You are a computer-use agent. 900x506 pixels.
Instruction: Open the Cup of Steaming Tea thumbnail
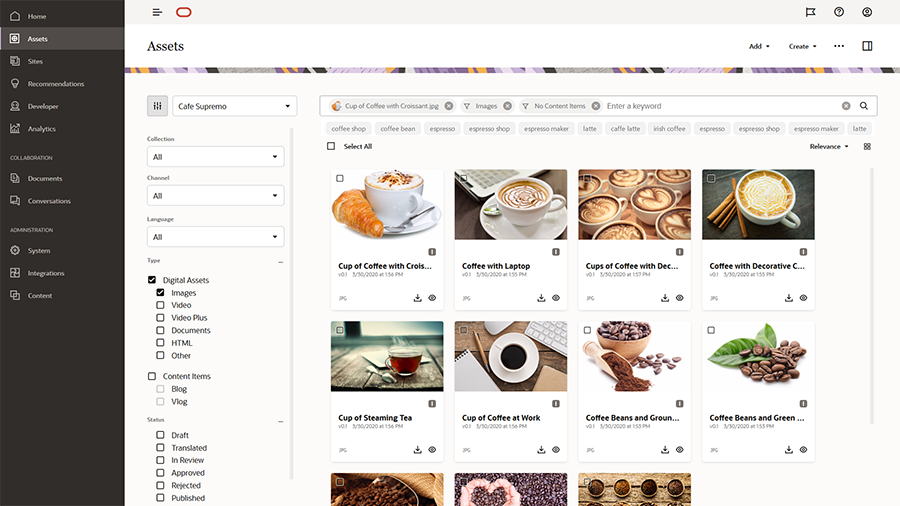387,356
